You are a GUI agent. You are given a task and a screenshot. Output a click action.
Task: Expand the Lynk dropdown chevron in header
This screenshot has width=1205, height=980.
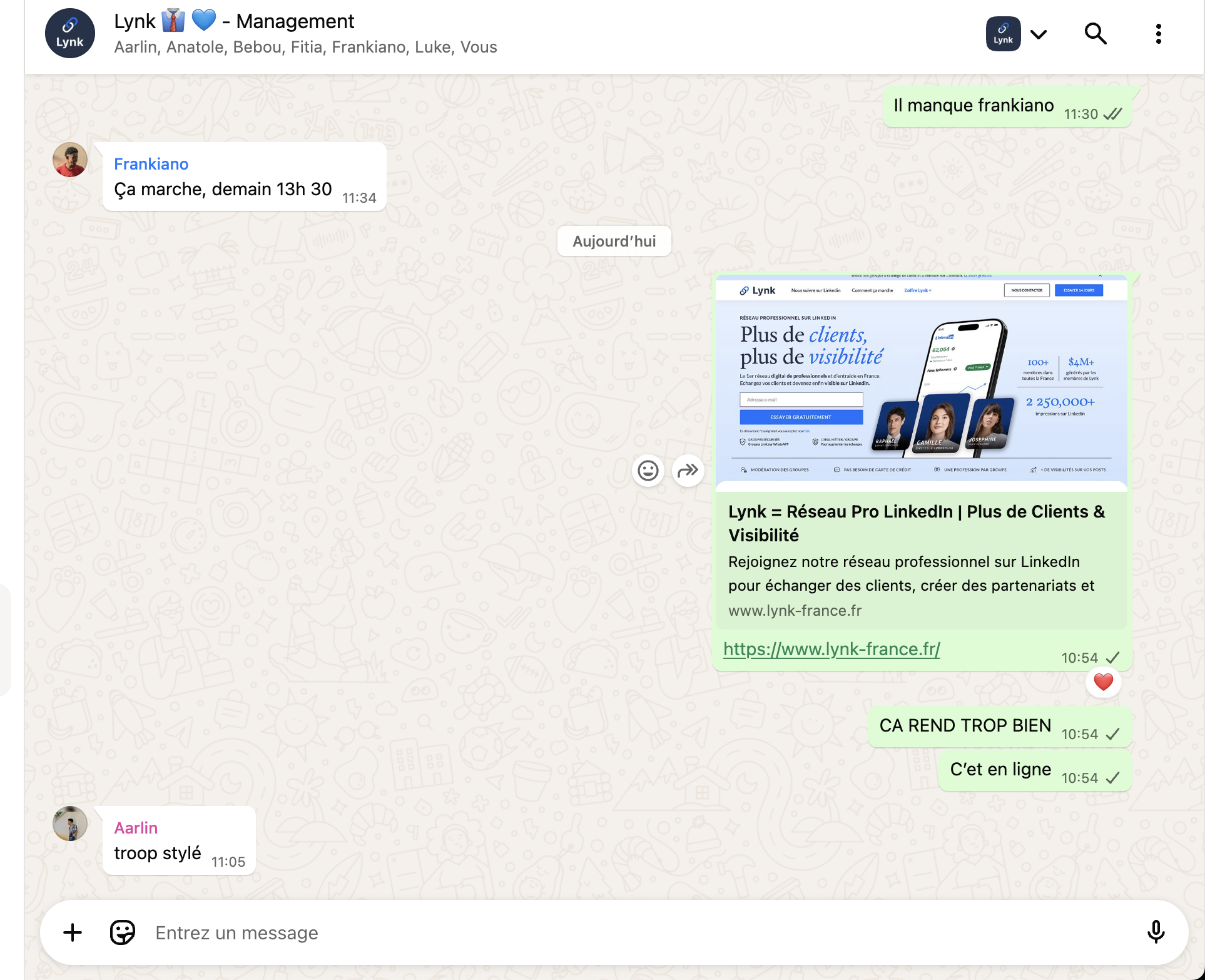coord(1039,34)
